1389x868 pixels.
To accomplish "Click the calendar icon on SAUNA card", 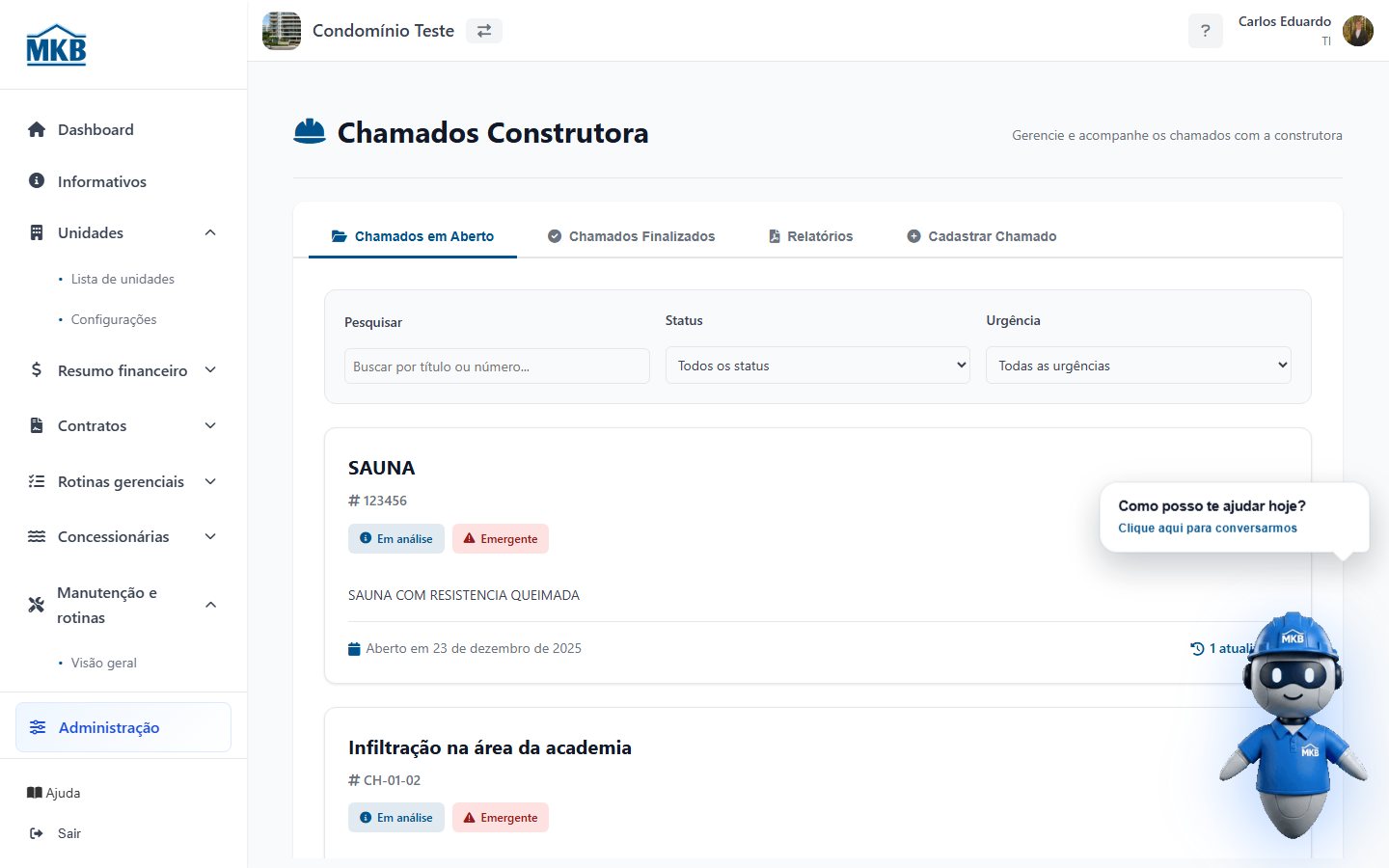I will [354, 648].
